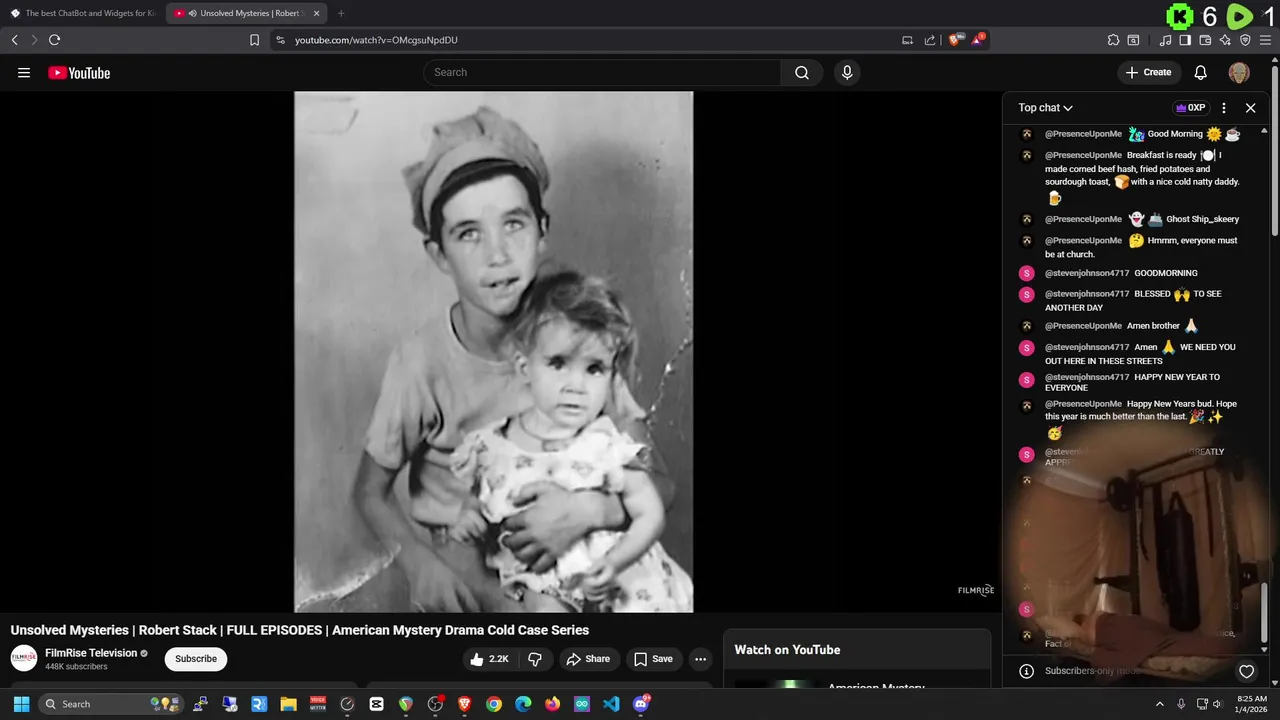Show subscribers-only mode info icon
Viewport: 1280px width, 720px height.
tap(1025, 671)
